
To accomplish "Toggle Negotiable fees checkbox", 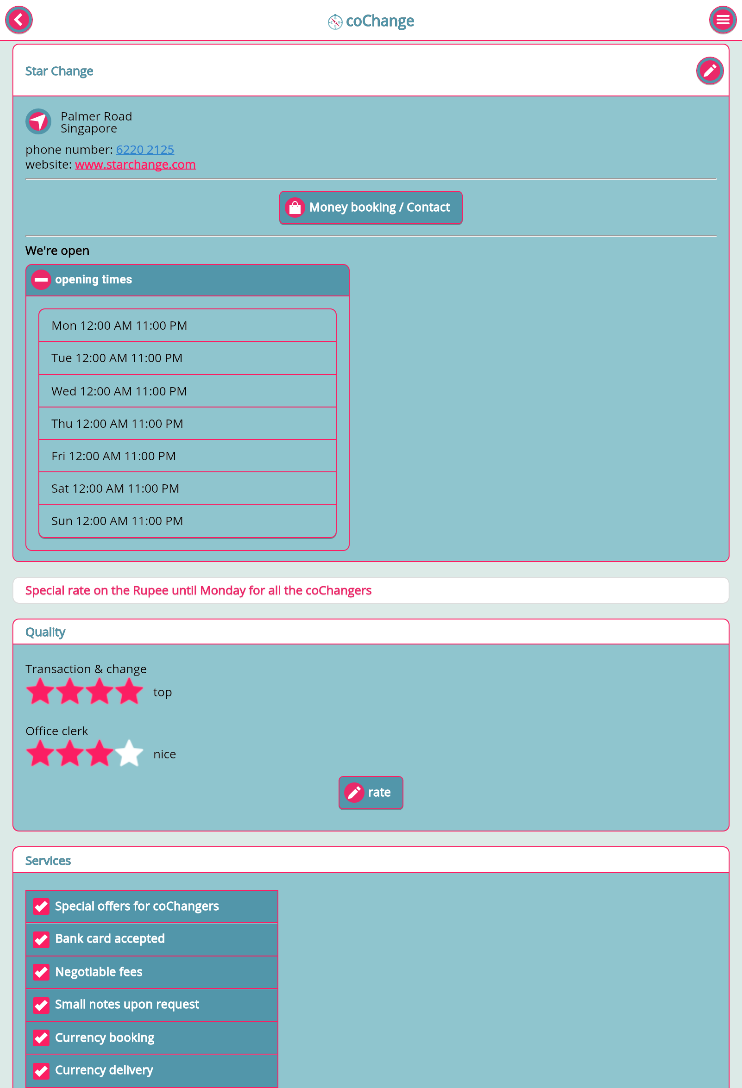I will [x=41, y=972].
